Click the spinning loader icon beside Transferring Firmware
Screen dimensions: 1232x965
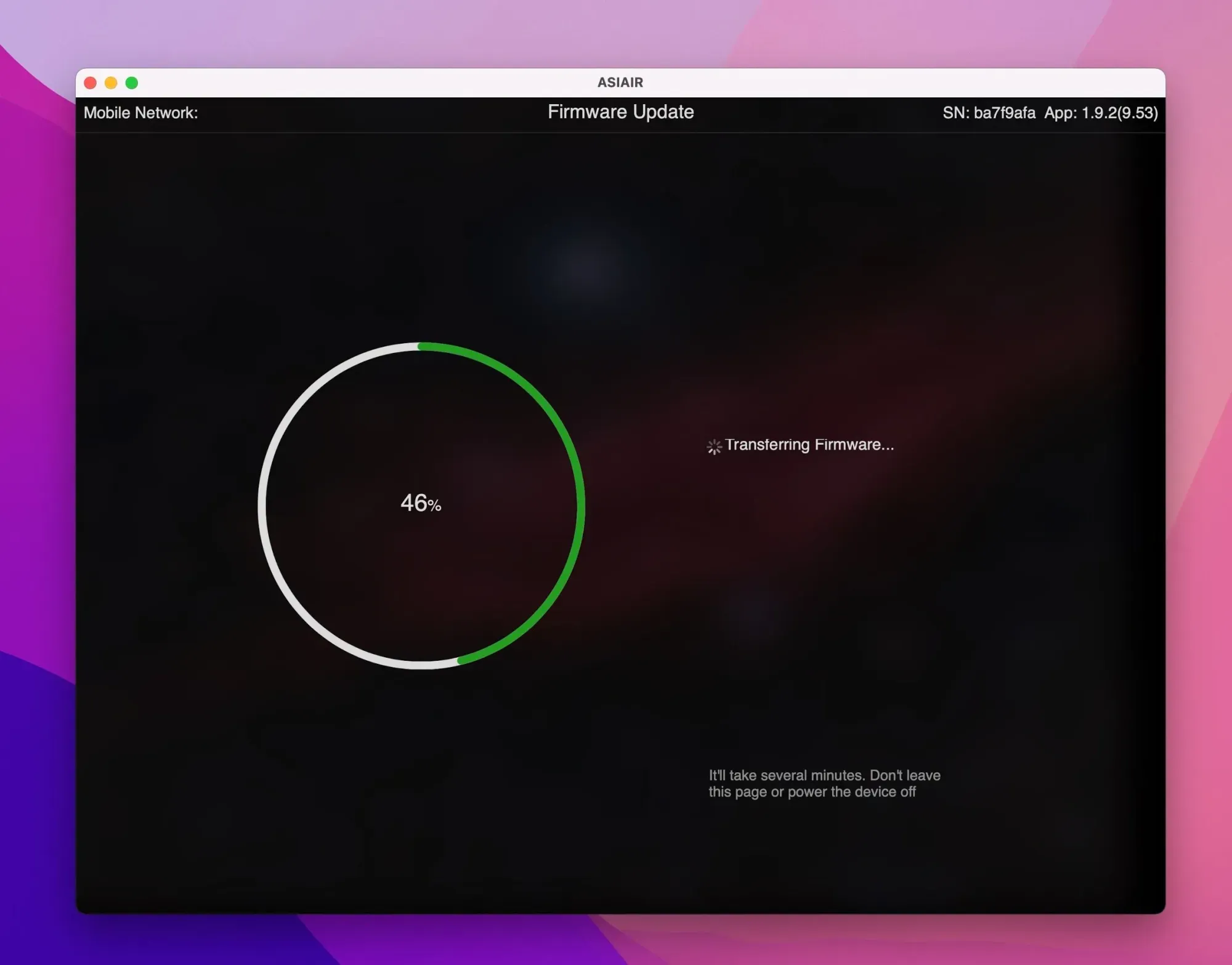click(714, 446)
